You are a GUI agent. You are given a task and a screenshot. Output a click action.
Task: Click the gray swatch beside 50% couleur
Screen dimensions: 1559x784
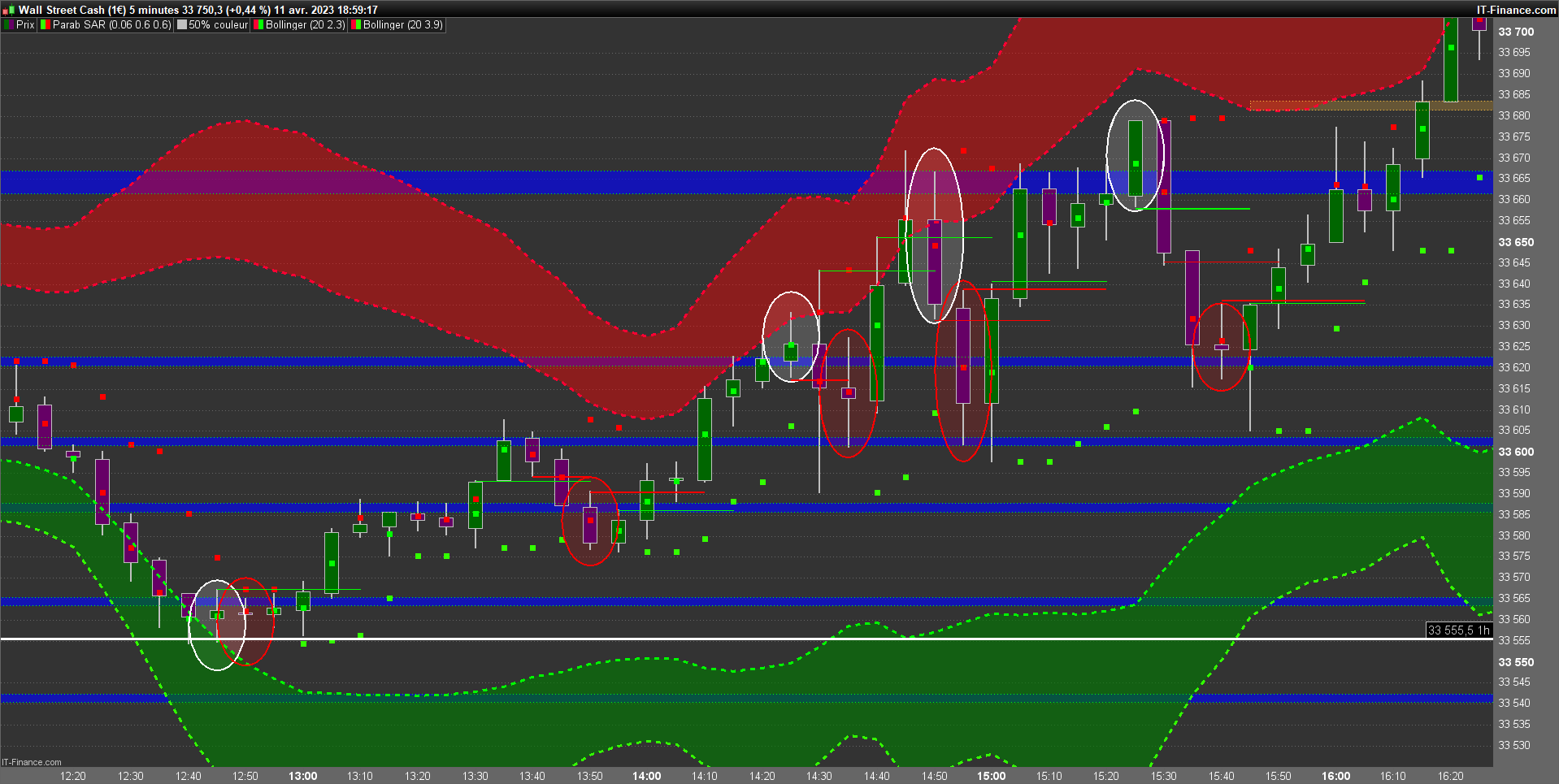182,25
